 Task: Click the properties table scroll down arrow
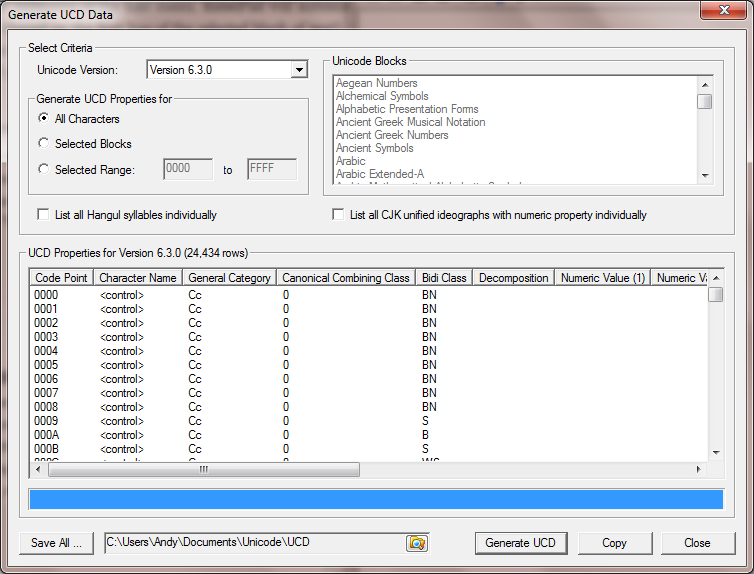click(x=716, y=452)
